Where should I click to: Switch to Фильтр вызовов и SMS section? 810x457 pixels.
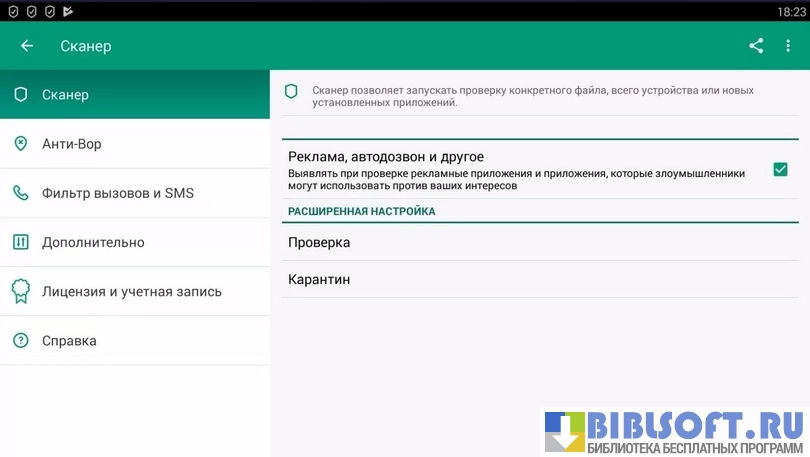(118, 193)
